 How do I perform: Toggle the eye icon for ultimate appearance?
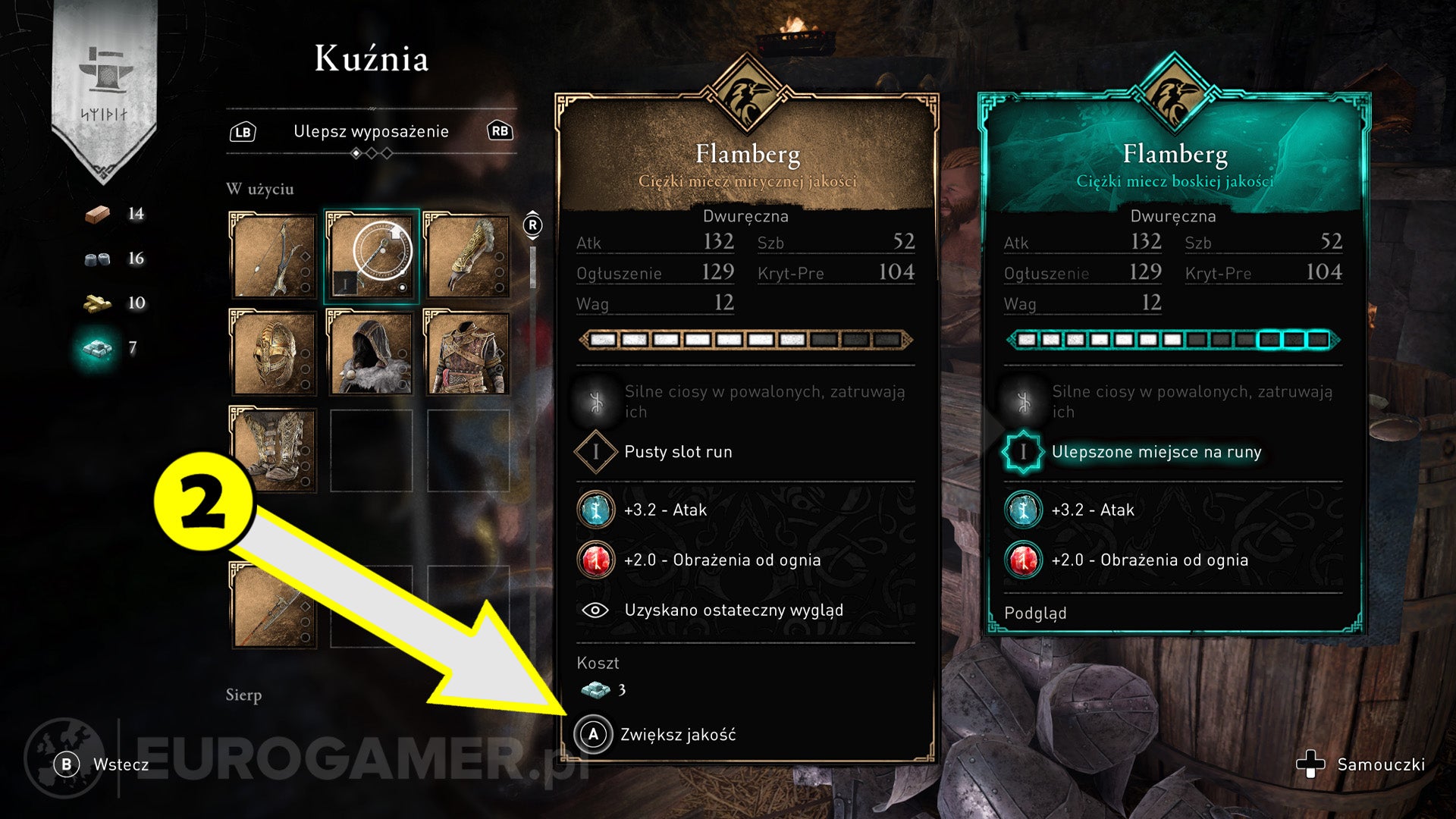click(595, 610)
